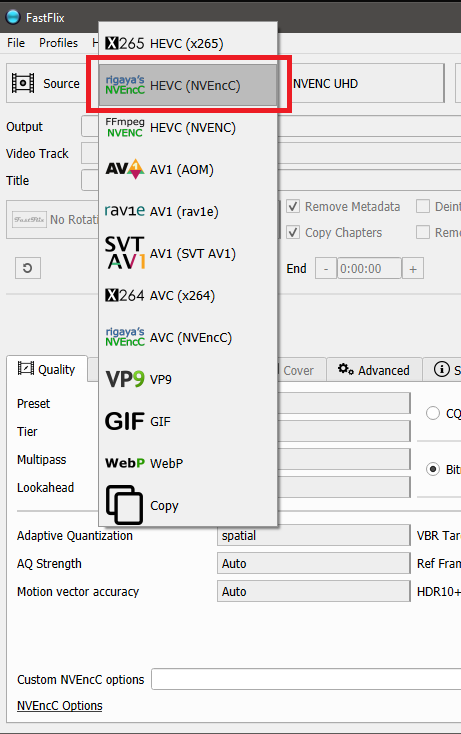The height and width of the screenshot is (734, 461).
Task: Select the CQ radio button
Action: [x=433, y=413]
